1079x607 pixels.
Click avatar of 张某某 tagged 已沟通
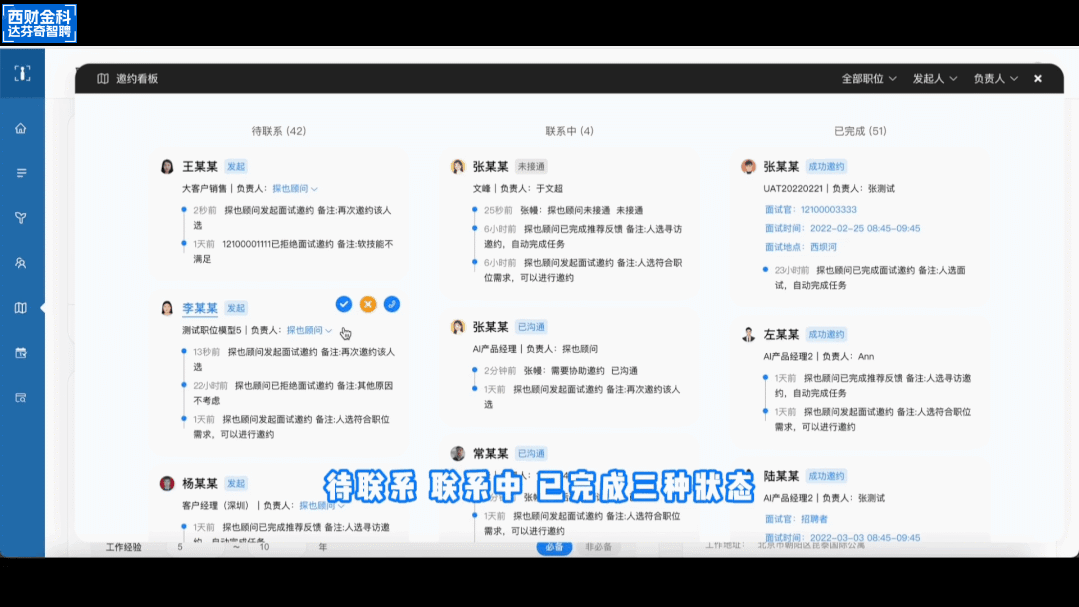(458, 327)
